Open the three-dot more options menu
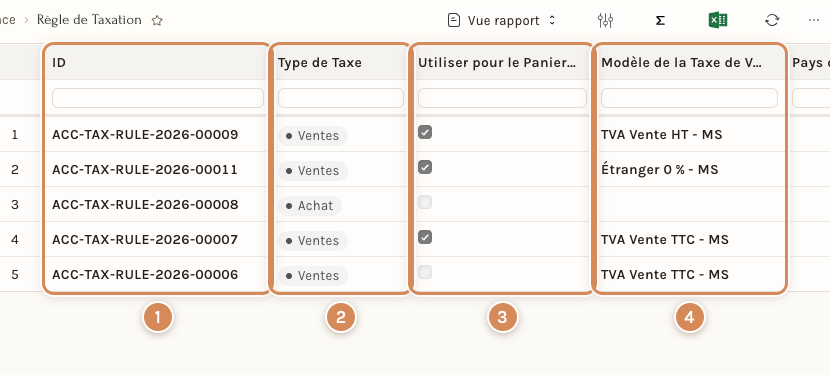 [x=814, y=21]
